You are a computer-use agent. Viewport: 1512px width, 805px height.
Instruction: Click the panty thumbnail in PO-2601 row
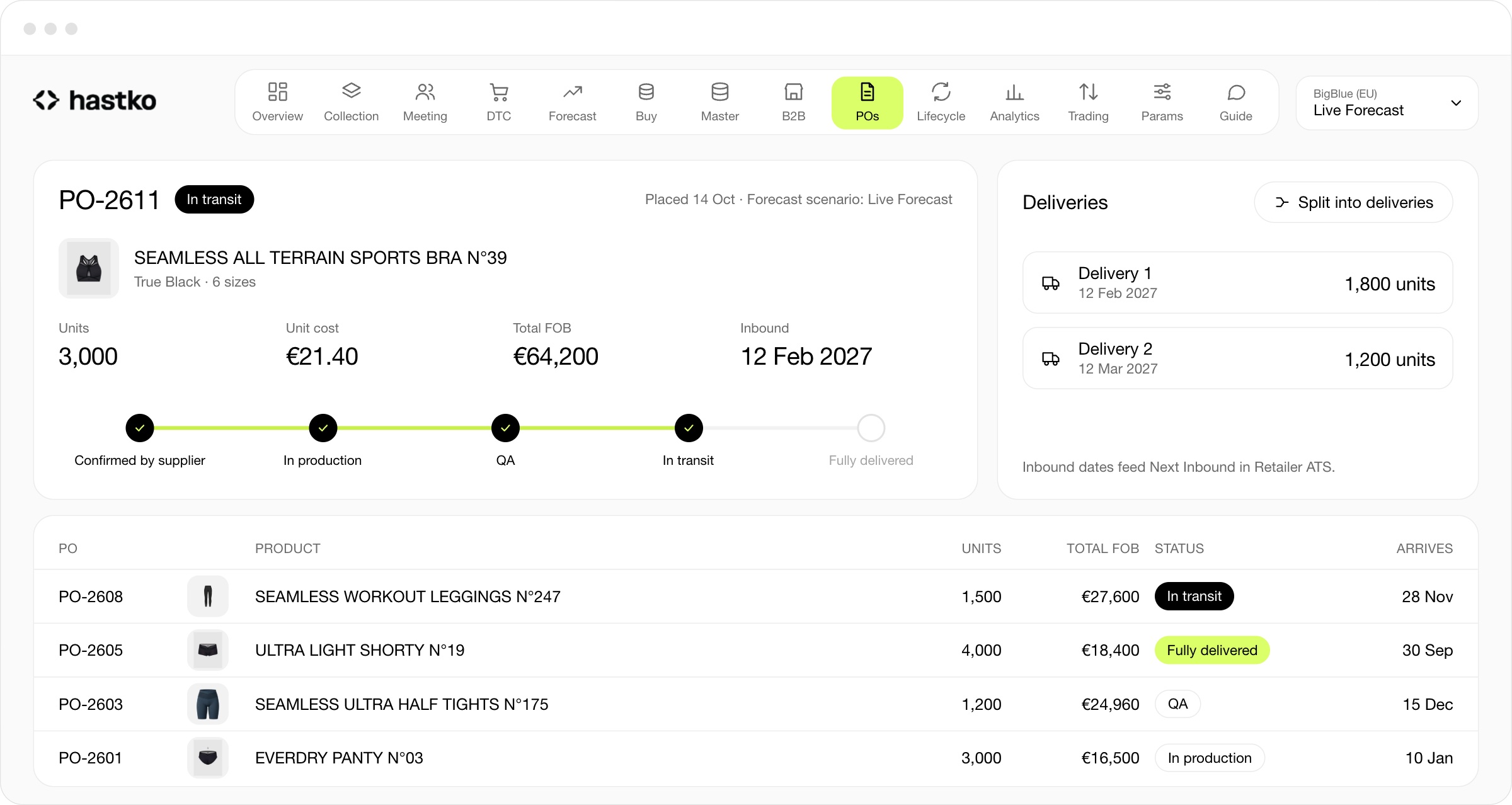click(208, 758)
